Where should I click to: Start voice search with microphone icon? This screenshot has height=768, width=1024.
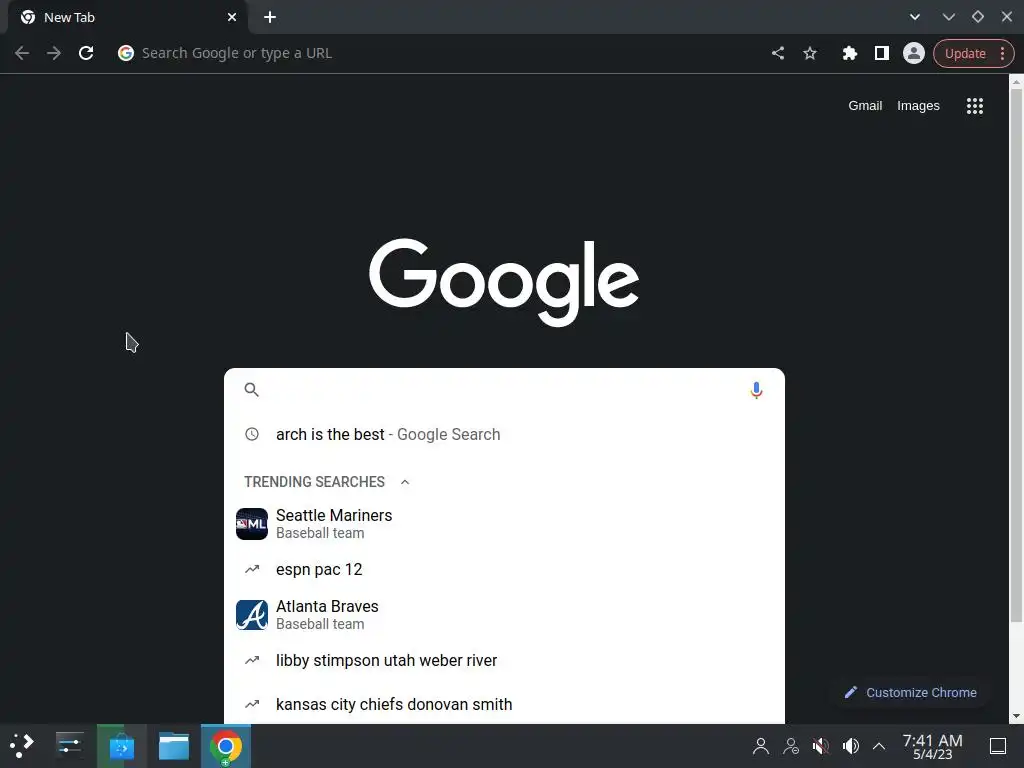pyautogui.click(x=756, y=390)
